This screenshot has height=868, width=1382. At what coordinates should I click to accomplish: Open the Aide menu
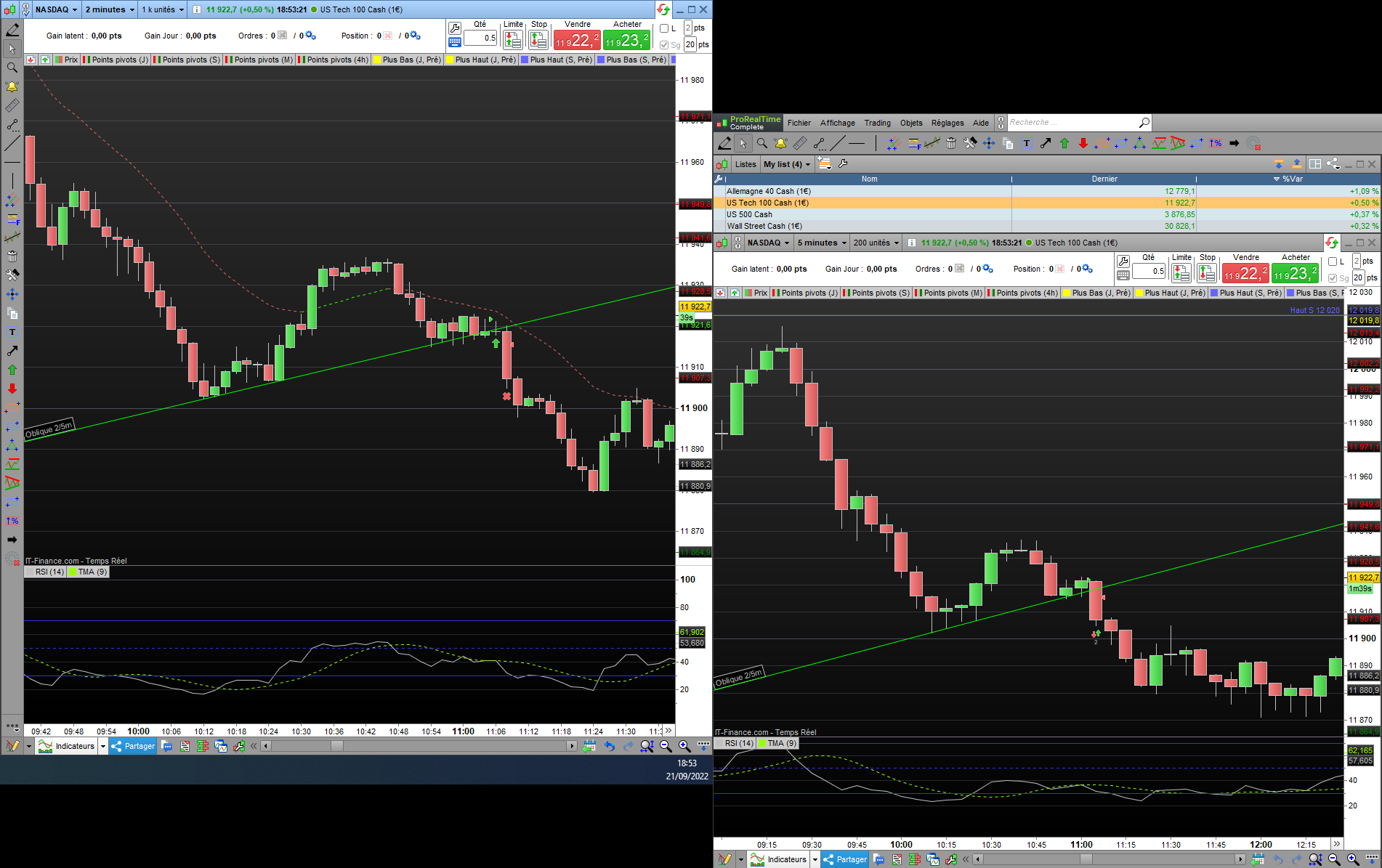(981, 123)
